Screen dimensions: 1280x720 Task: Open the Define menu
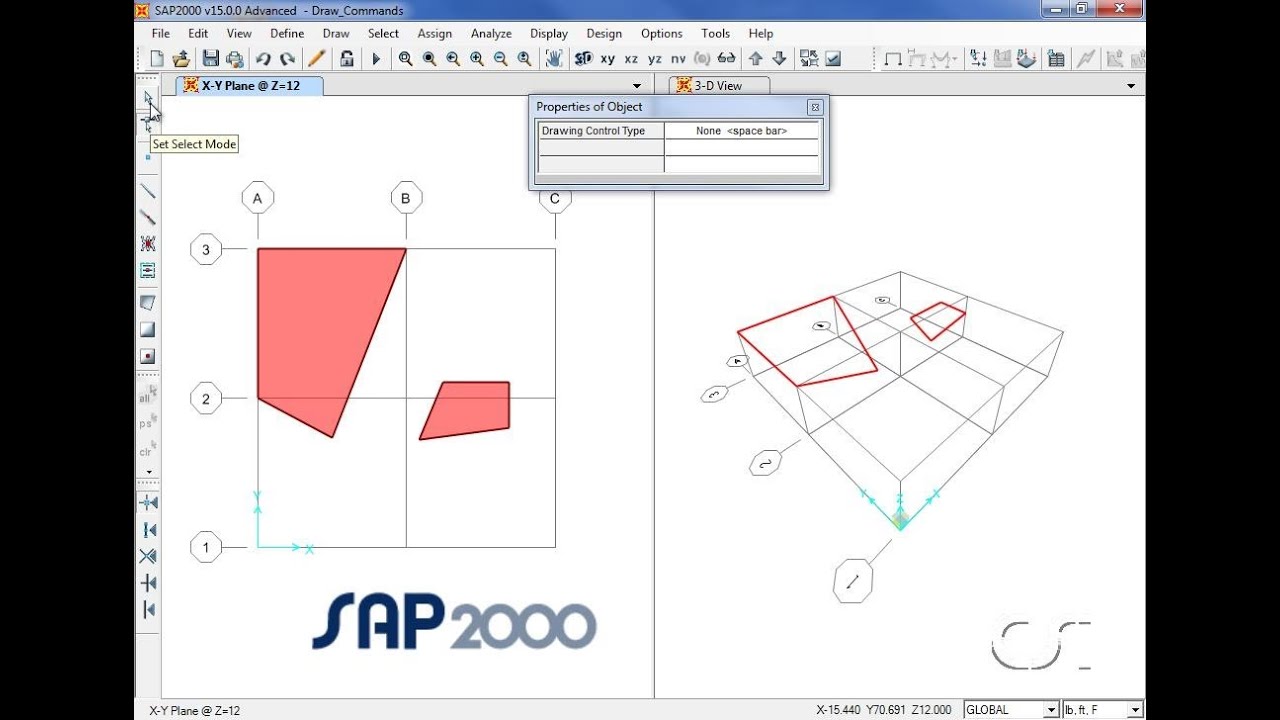287,33
